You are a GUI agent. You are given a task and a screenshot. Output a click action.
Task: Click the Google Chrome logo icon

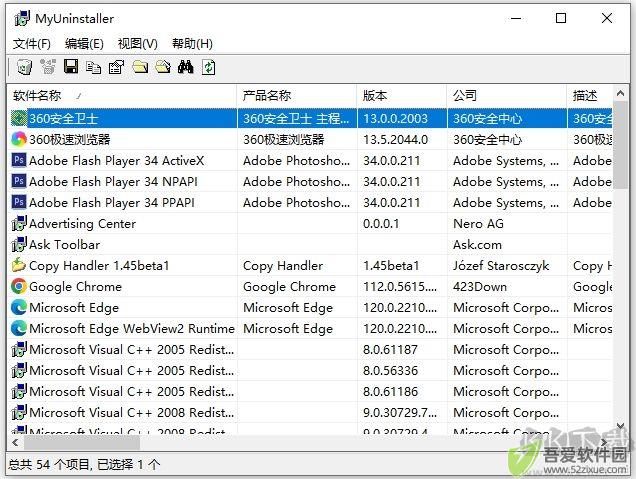tap(19, 286)
